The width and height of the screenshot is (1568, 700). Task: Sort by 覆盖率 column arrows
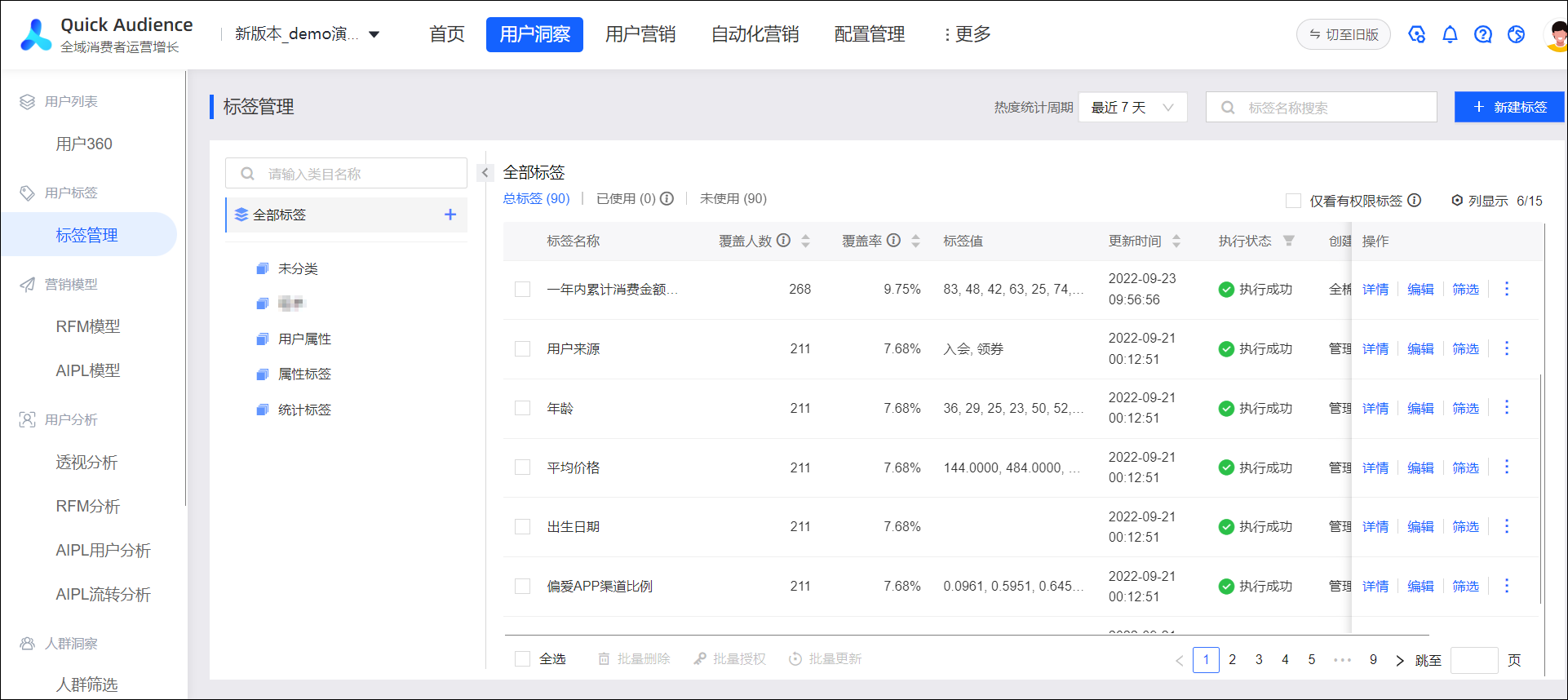915,241
